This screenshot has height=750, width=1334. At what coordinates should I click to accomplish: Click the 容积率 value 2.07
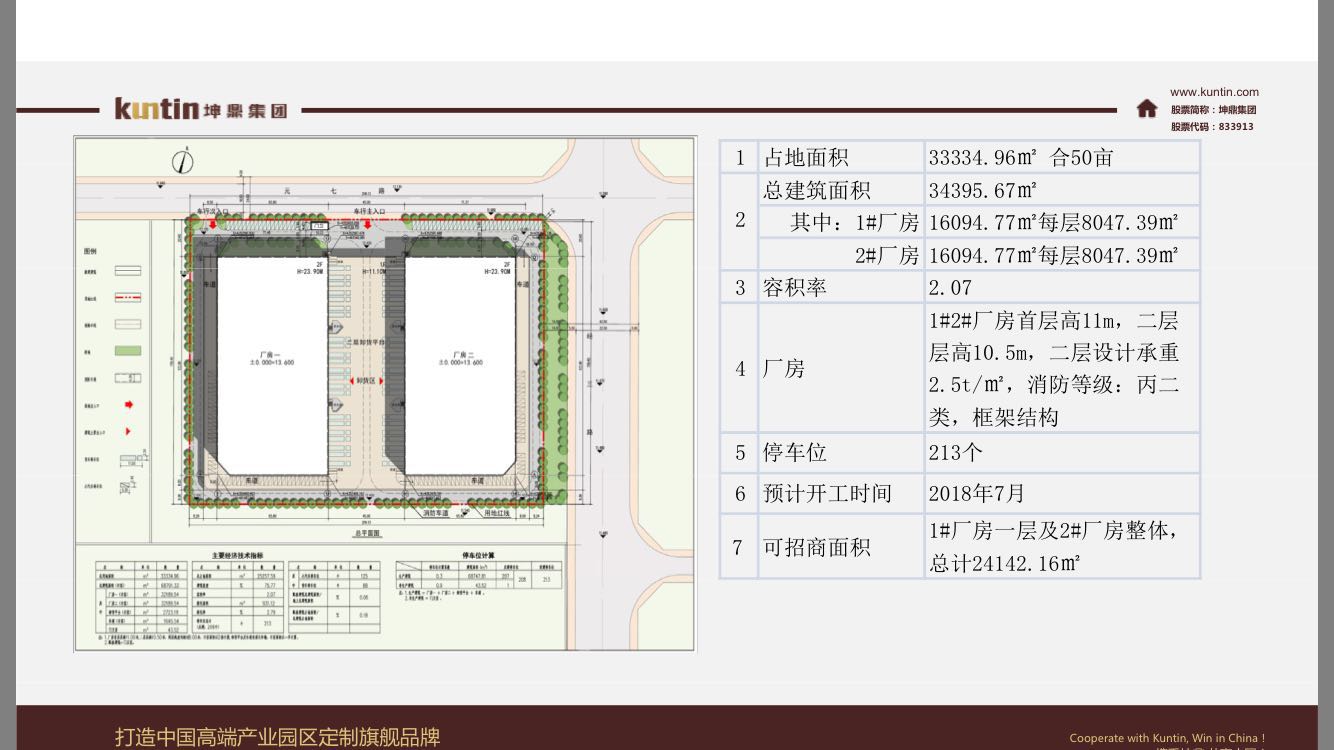click(950, 288)
